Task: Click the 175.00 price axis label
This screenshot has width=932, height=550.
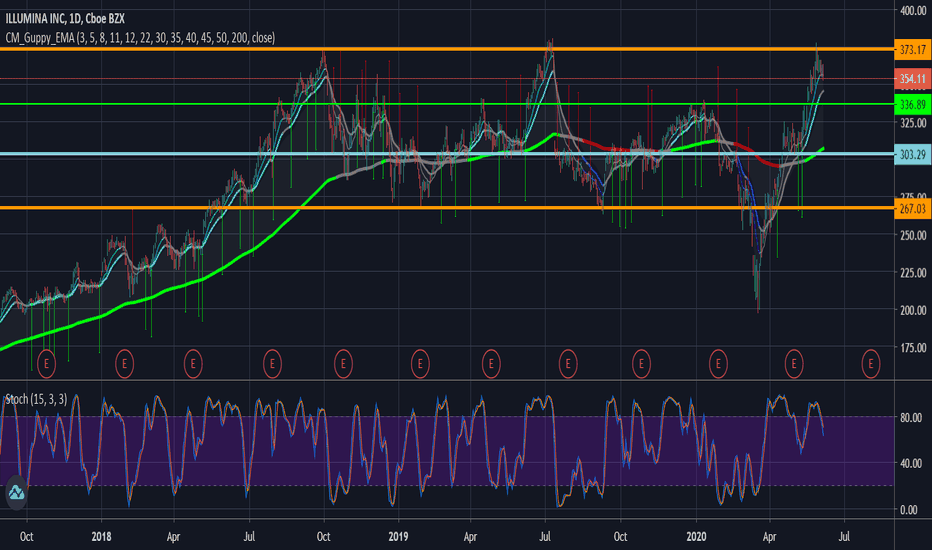Action: click(x=913, y=348)
